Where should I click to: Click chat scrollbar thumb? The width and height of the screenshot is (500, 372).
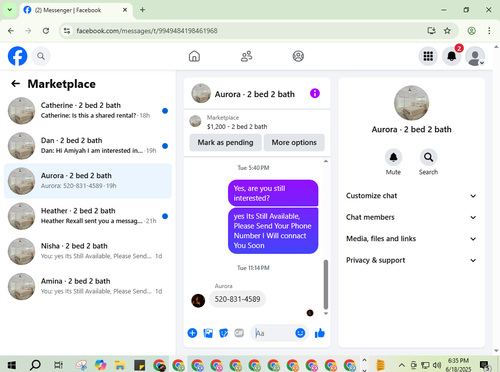[326, 284]
